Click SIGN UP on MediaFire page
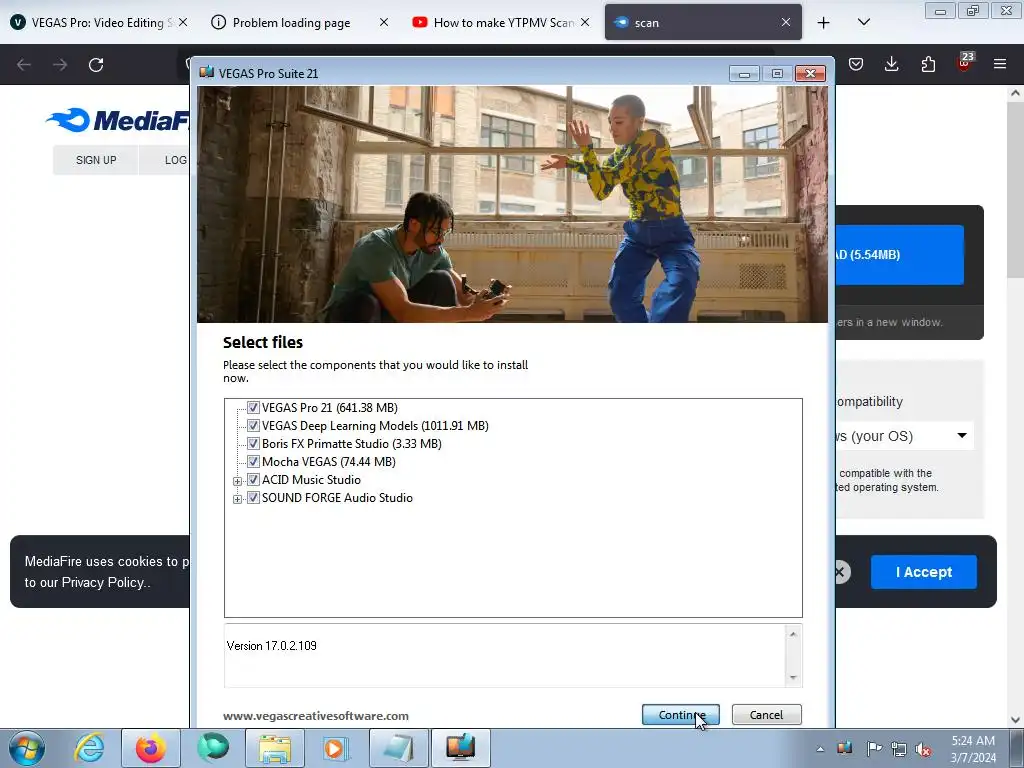This screenshot has height=768, width=1024. 96,160
